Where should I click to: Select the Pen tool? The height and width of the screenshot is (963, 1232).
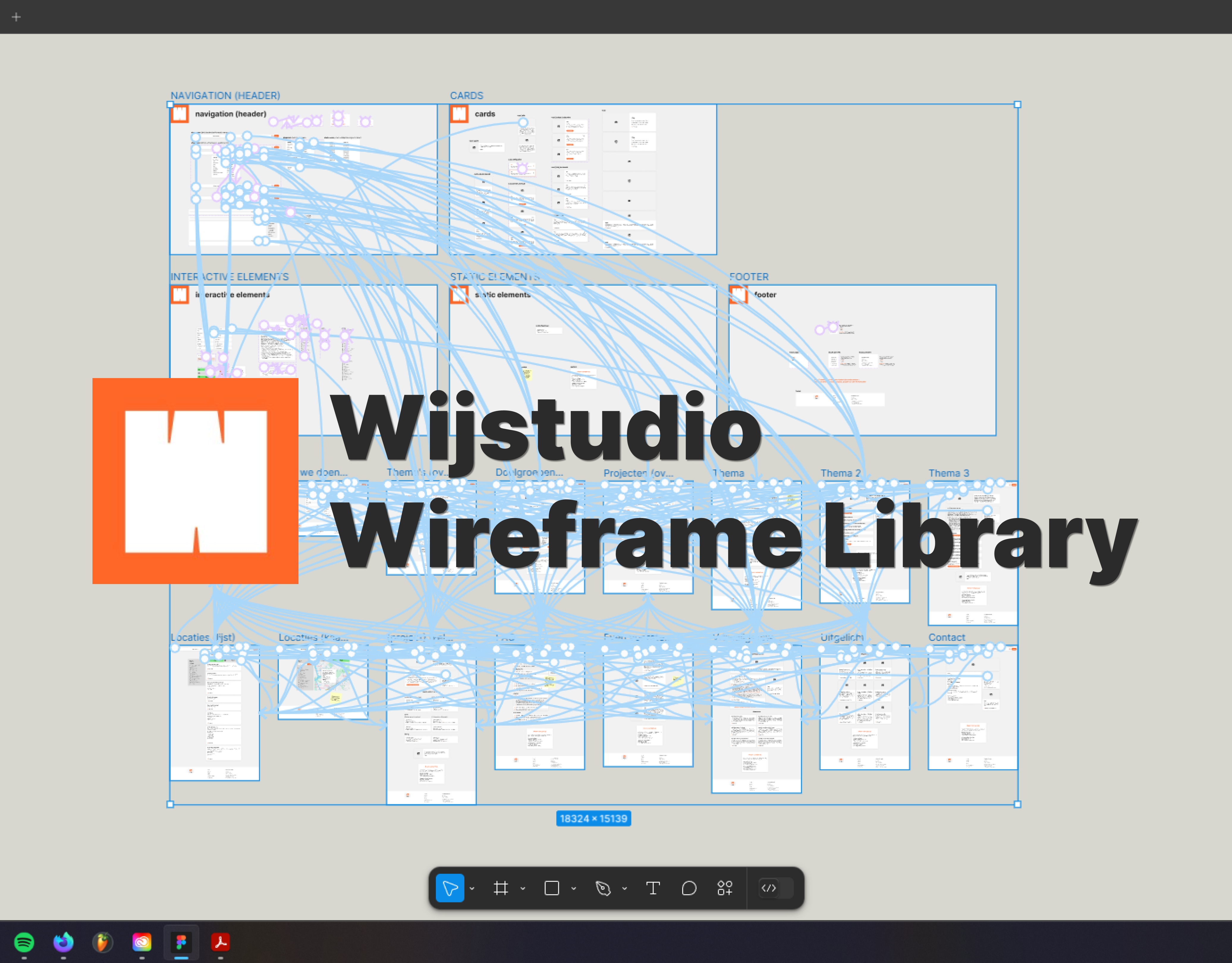click(603, 888)
